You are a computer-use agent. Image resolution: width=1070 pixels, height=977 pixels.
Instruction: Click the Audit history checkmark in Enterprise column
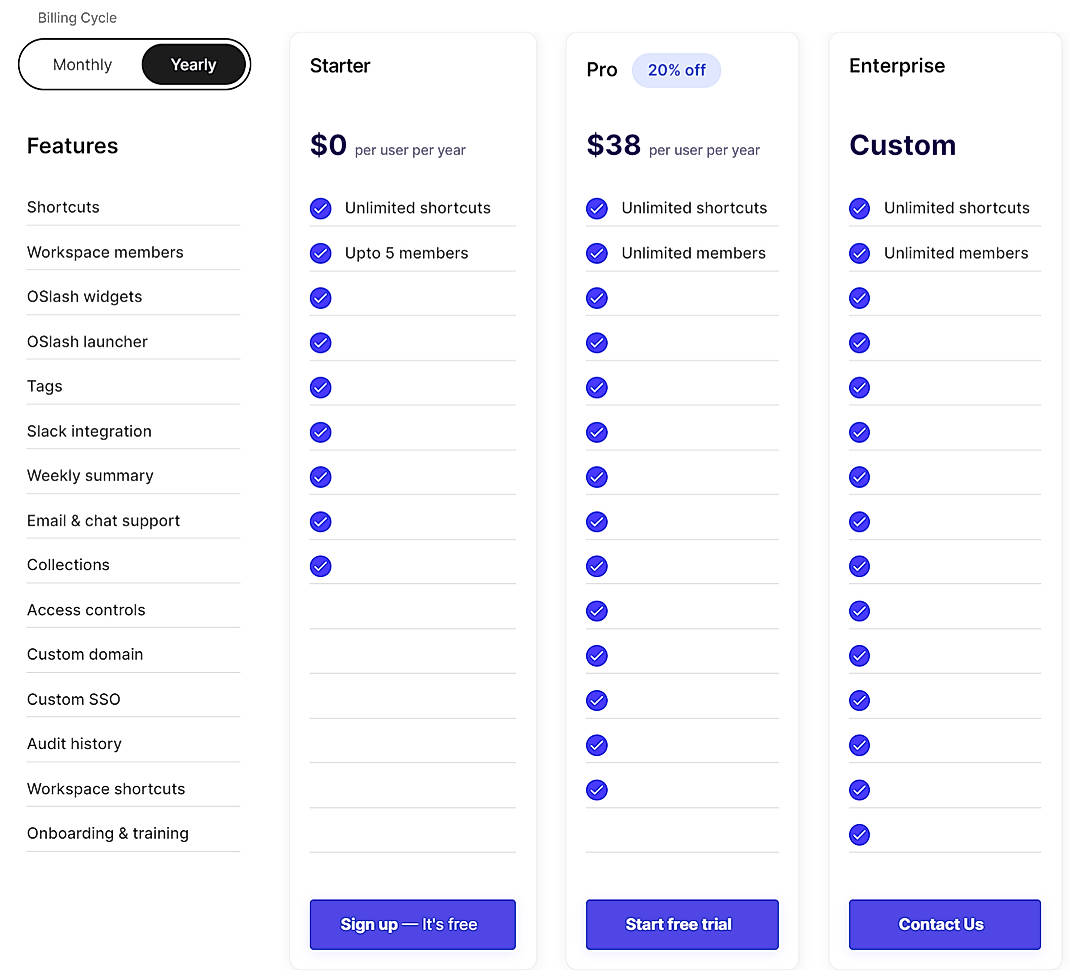(859, 744)
